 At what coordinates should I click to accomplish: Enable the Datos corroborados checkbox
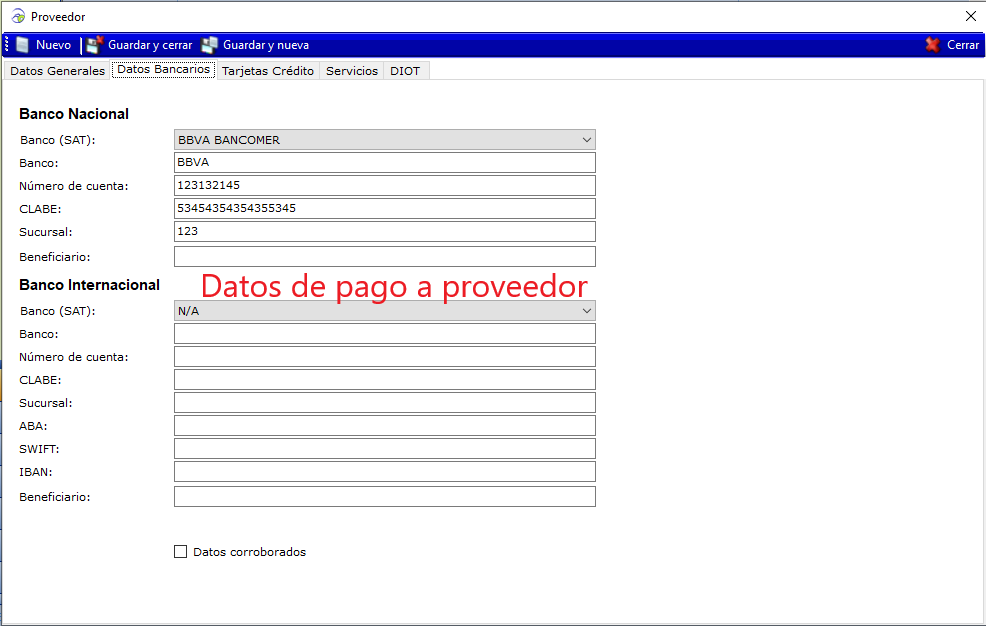coord(181,551)
